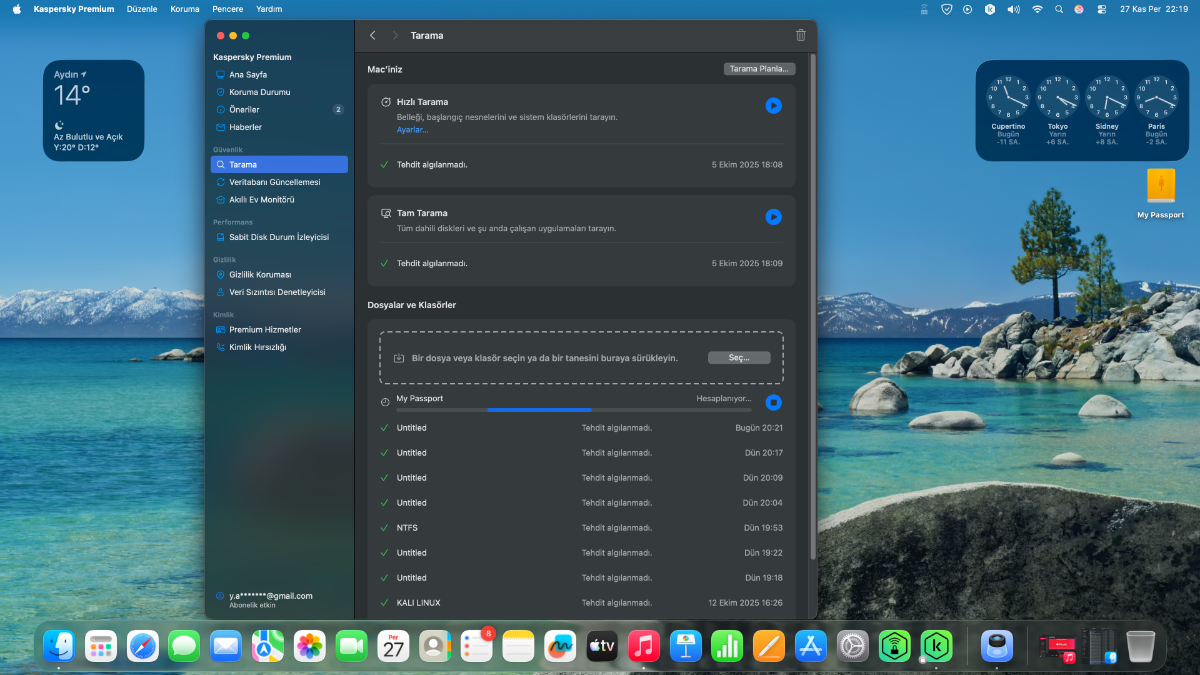Viewport: 1200px width, 675px height.
Task: Open Koruma Durumu in the sidebar
Action: click(259, 92)
